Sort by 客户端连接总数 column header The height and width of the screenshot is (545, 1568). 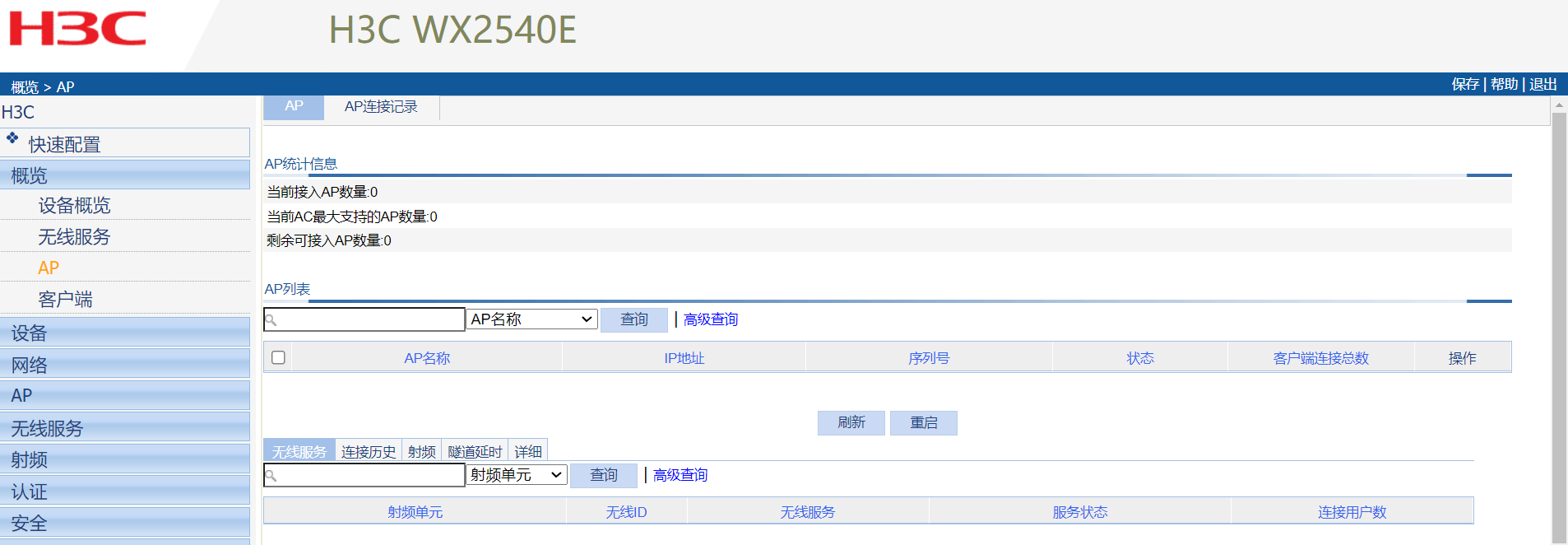coord(1321,358)
